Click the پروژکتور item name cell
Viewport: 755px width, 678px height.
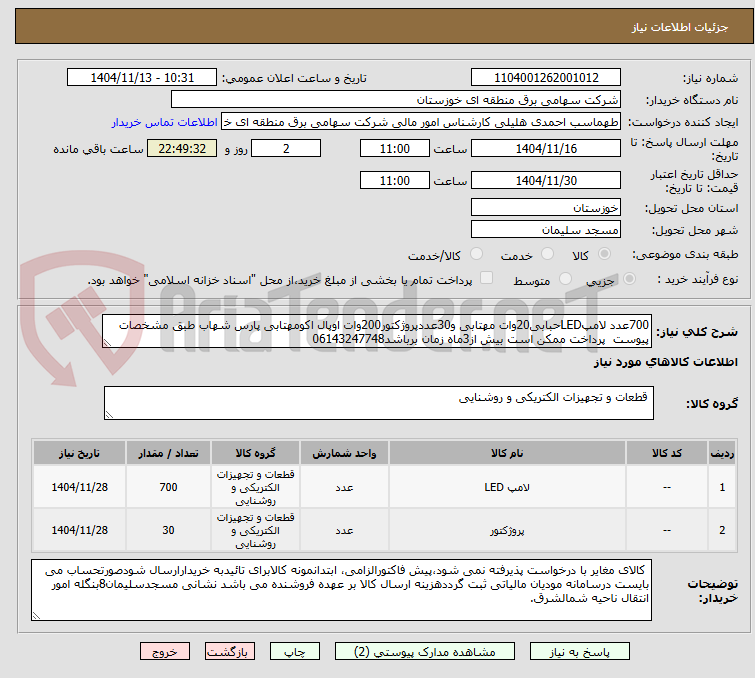click(507, 530)
